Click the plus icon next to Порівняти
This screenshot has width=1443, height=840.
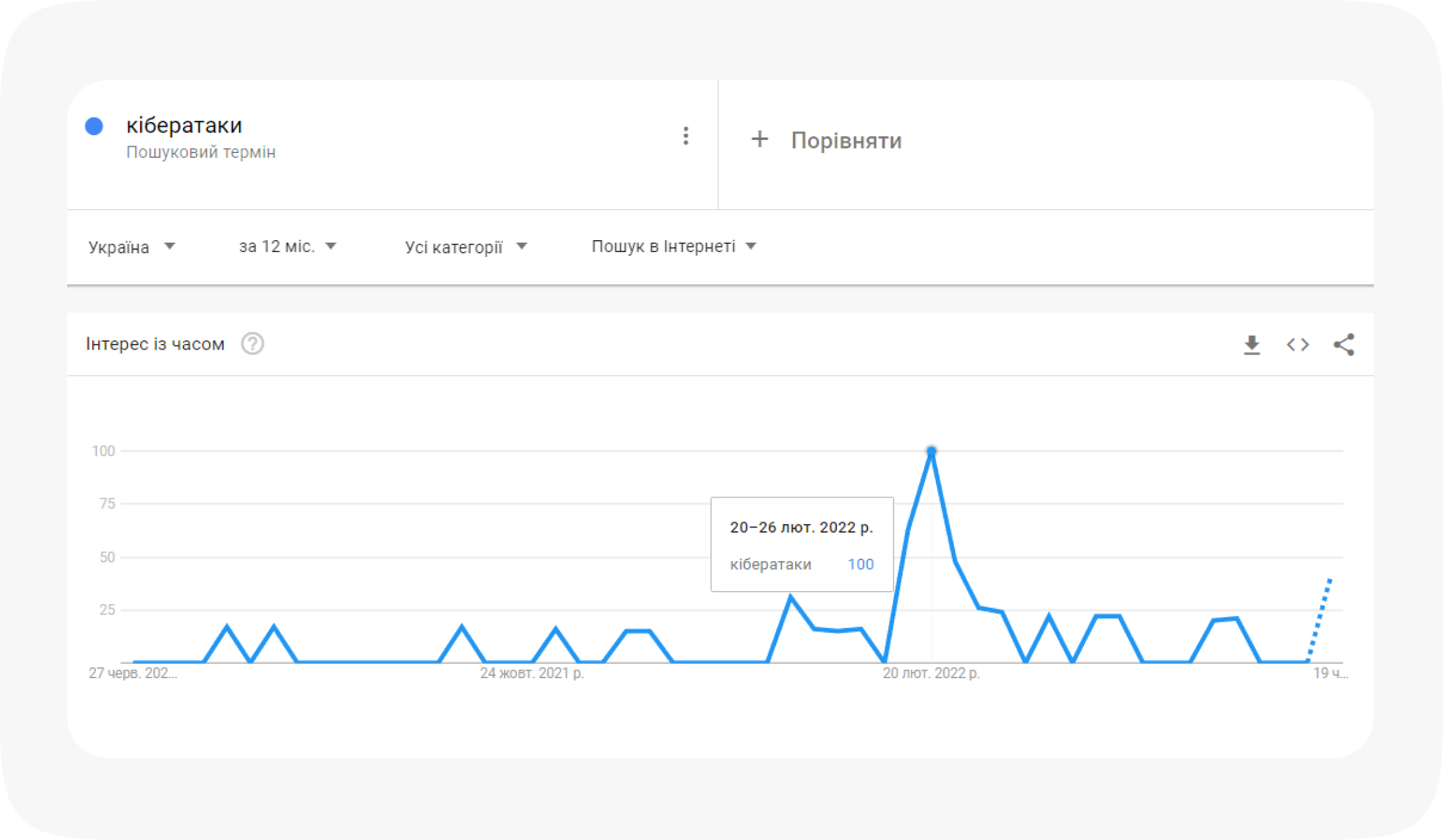[759, 139]
